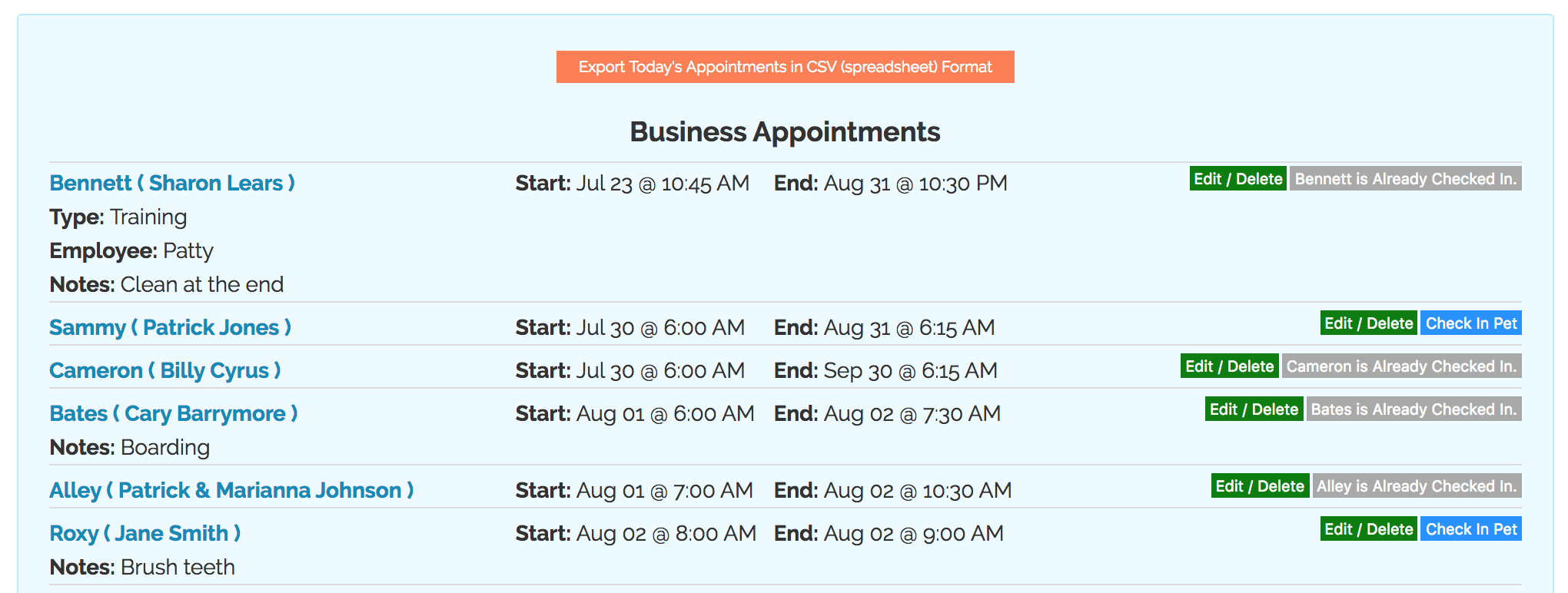Click Edit / Delete for Sammy's appointment
The image size is (1568, 593).
pyautogui.click(x=1368, y=323)
